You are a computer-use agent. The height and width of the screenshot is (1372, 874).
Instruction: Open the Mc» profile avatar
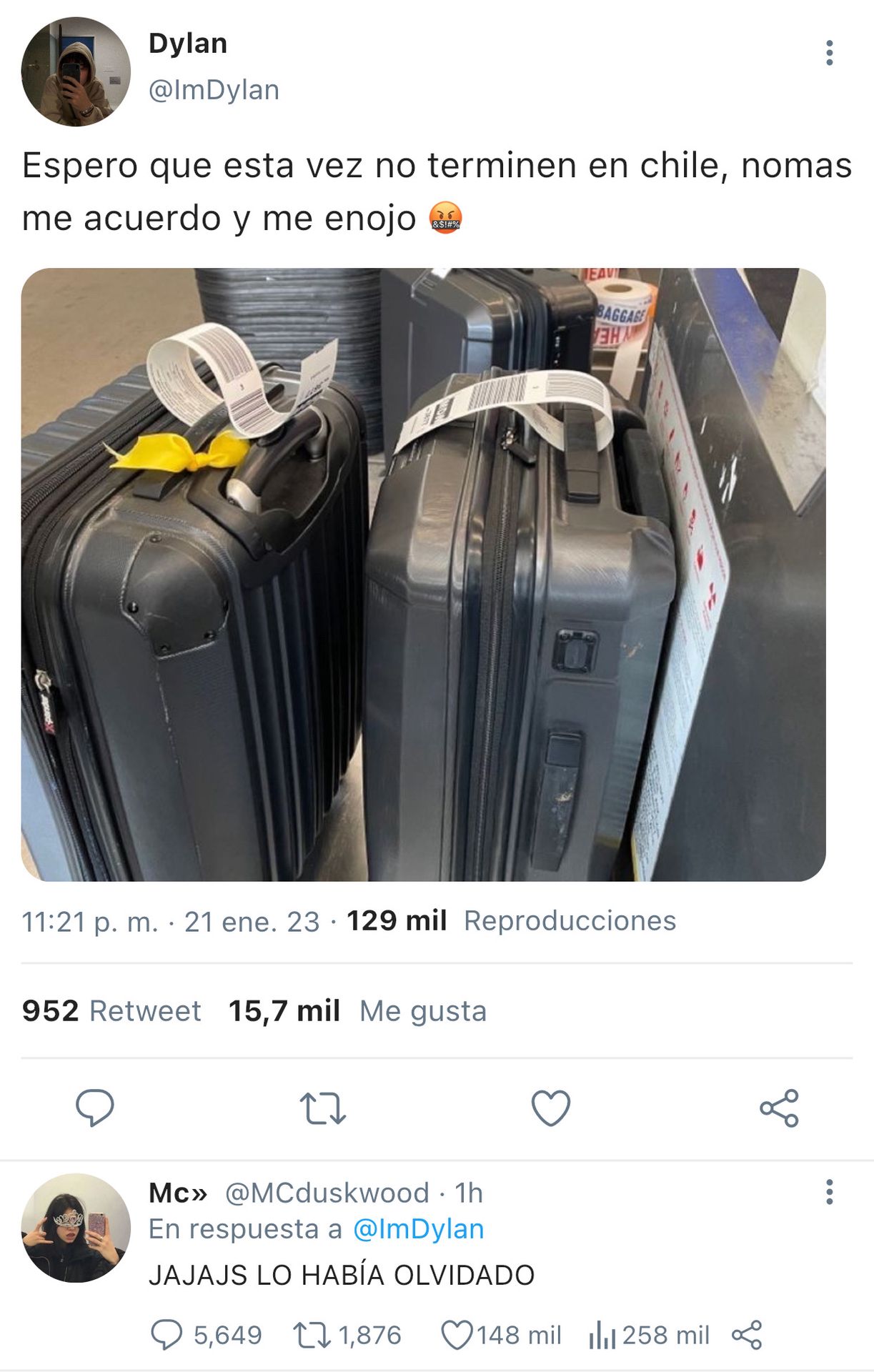tap(76, 1228)
